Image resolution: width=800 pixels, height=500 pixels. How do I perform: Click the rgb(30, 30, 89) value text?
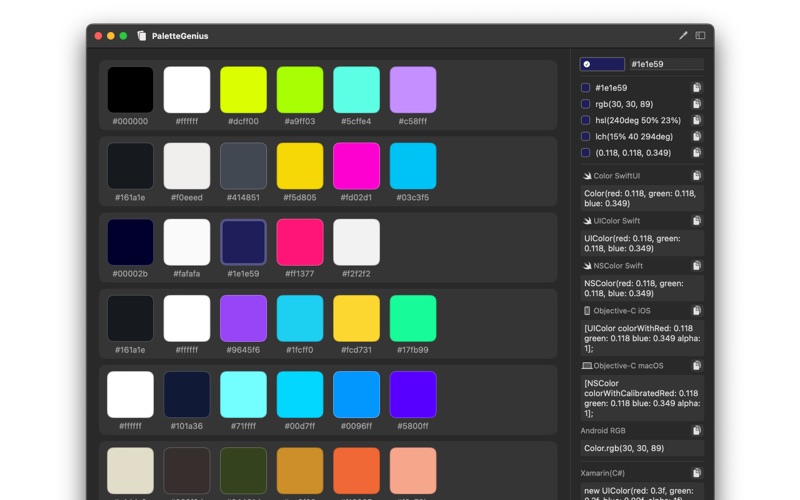tap(624, 104)
